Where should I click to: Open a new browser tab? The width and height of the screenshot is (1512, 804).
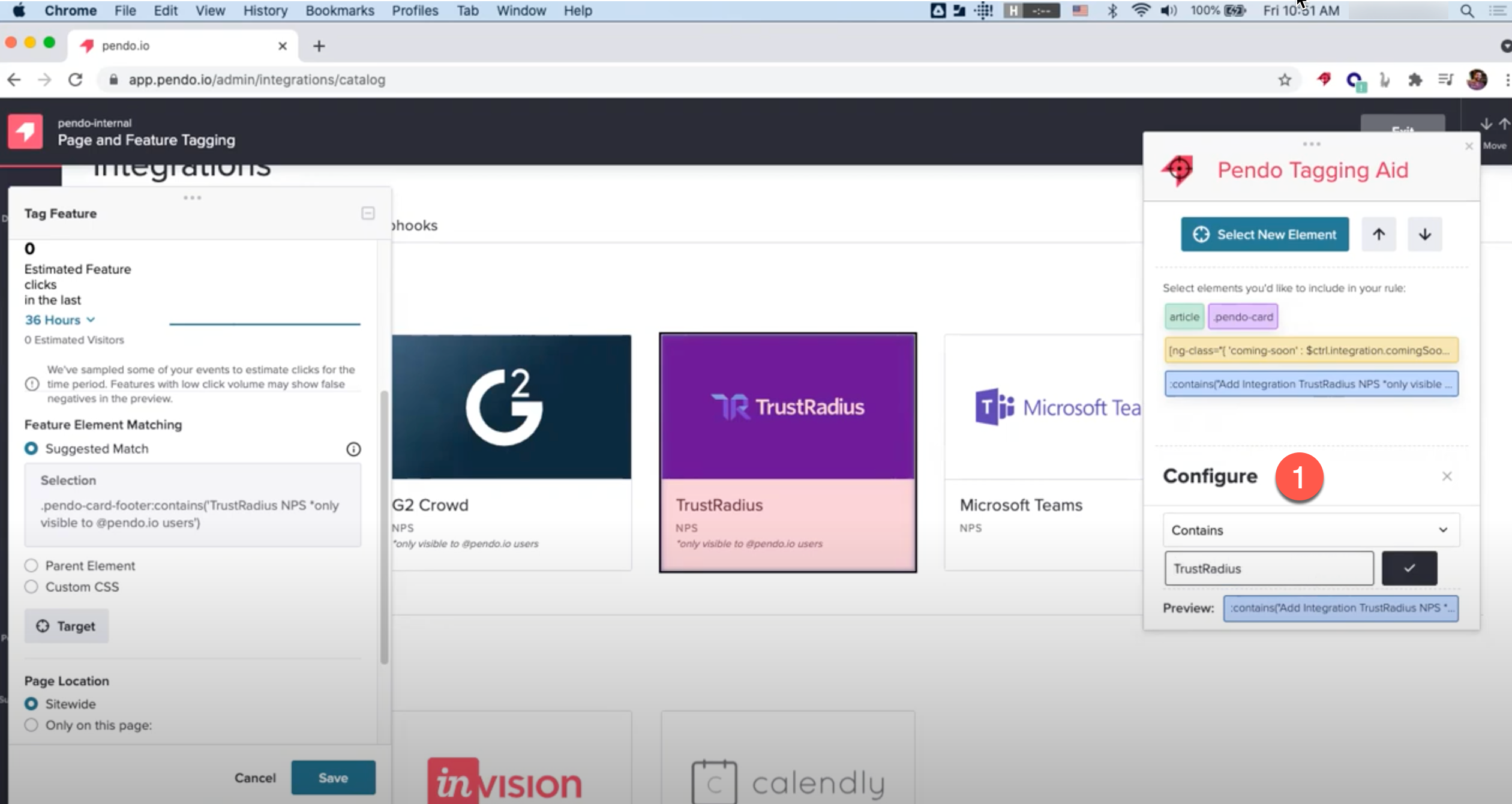[319, 46]
